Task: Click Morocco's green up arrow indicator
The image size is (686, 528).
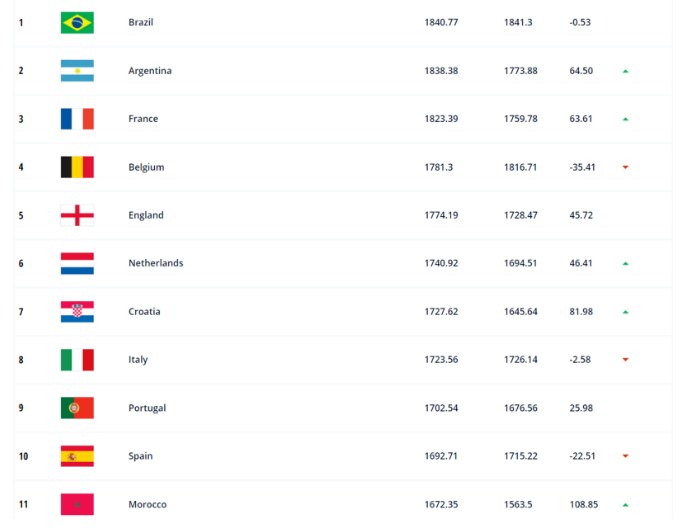Action: pos(626,505)
